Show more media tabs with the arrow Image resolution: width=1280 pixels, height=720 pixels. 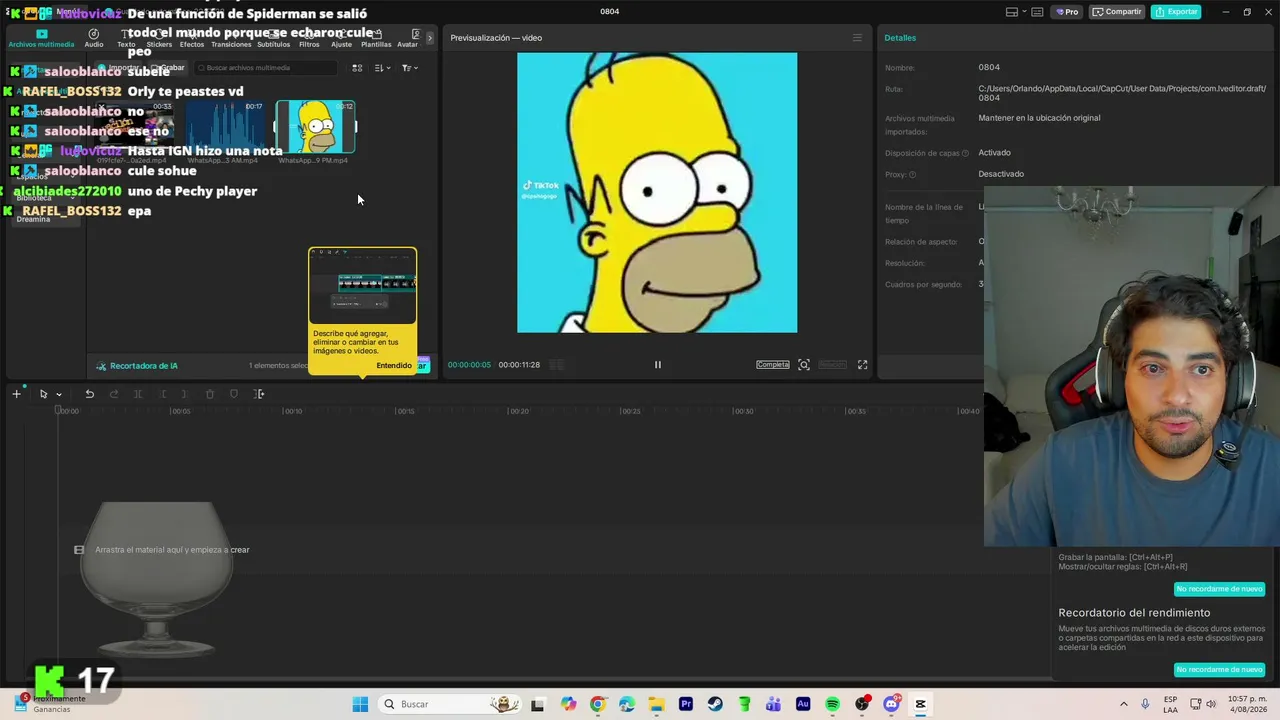tap(430, 38)
